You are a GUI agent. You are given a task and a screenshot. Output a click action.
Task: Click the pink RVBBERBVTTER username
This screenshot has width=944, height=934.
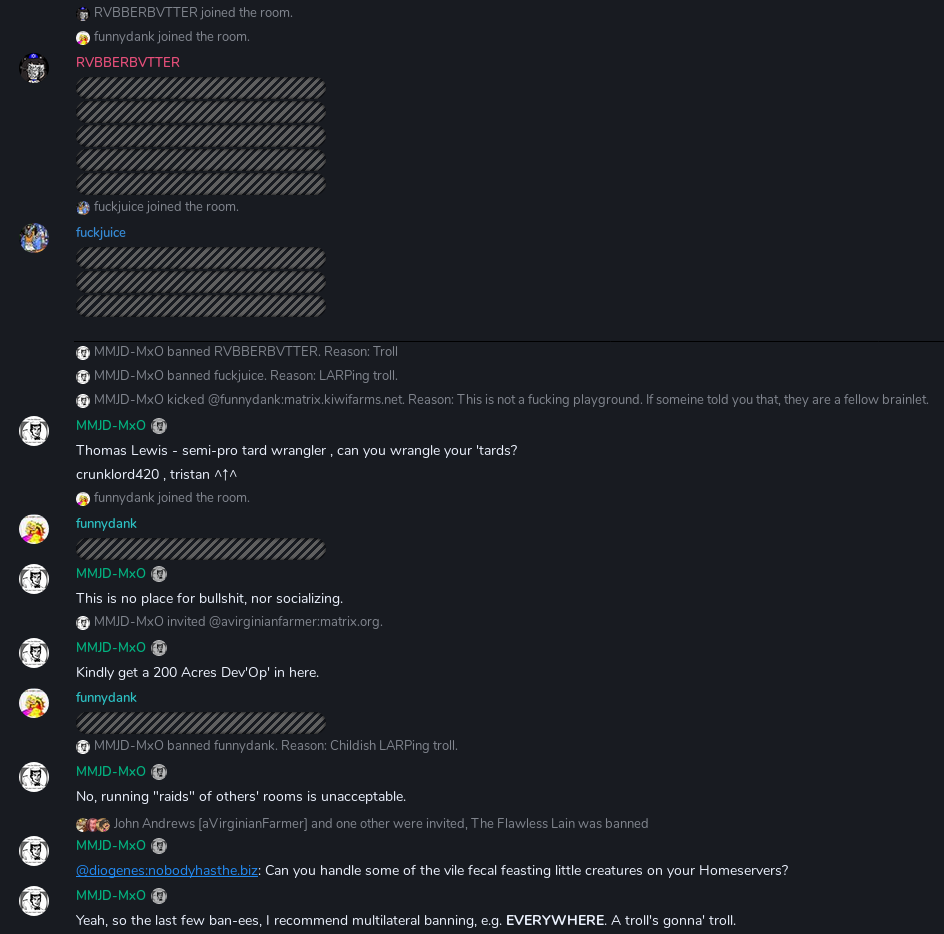click(x=128, y=62)
